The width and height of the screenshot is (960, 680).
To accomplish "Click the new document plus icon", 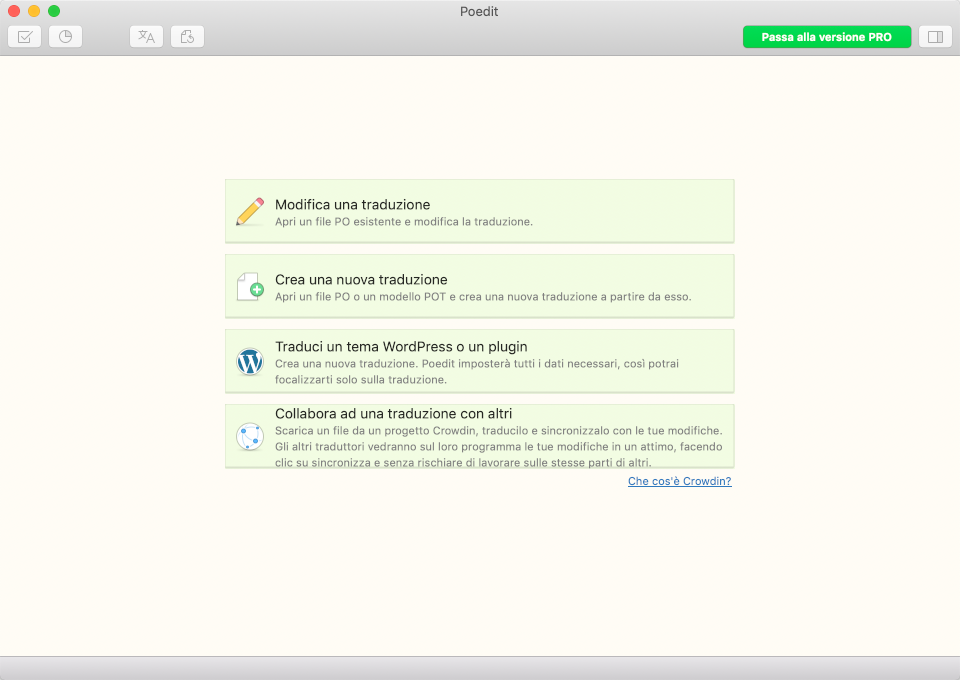I will (x=250, y=286).
